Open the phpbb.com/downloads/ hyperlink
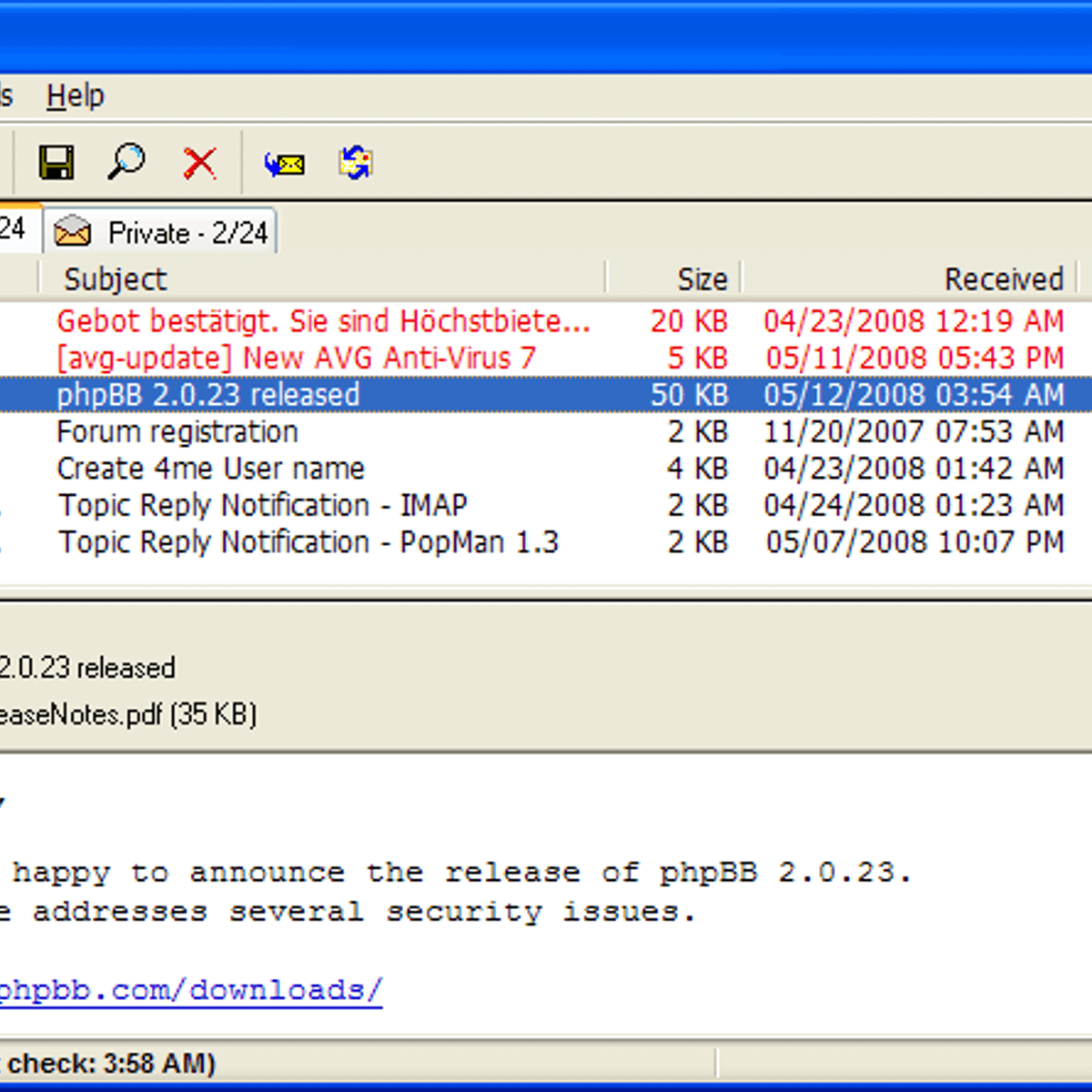 point(189,990)
